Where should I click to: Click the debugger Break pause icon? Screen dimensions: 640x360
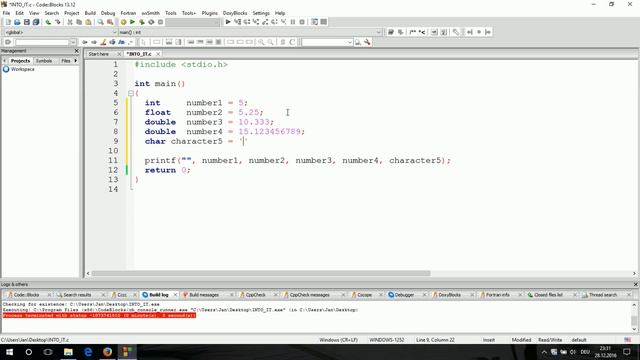click(293, 22)
